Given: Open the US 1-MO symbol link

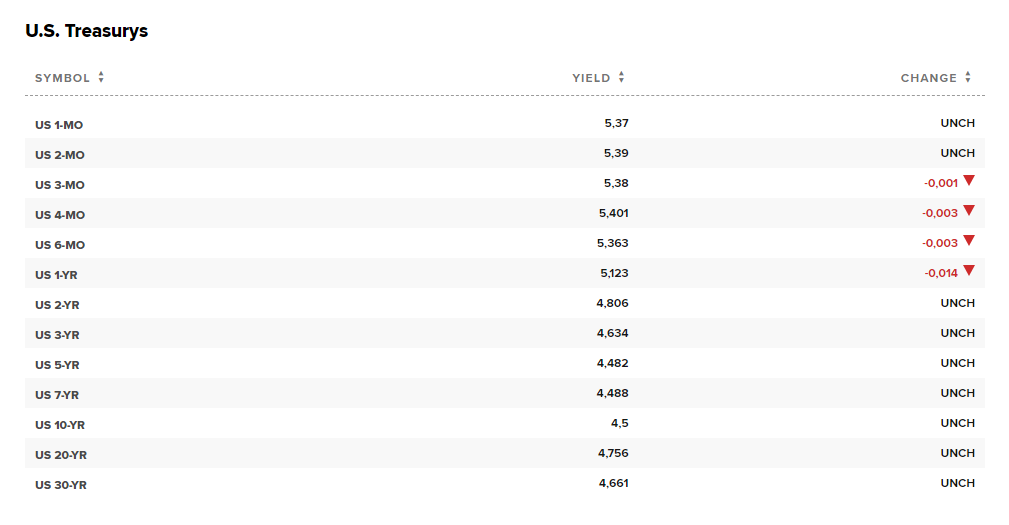Looking at the screenshot, I should (x=59, y=125).
